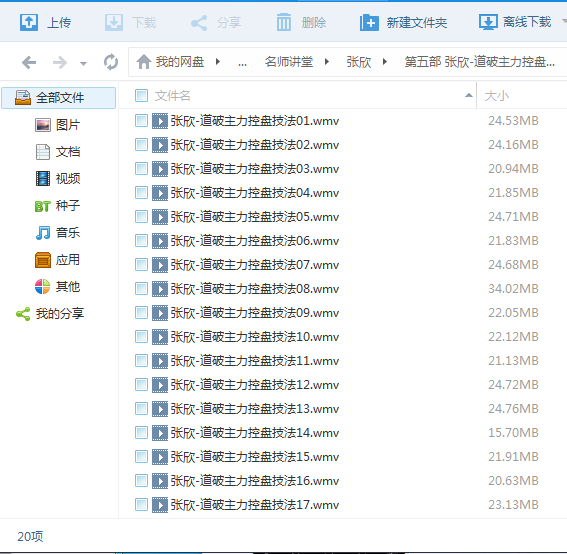Image resolution: width=567 pixels, height=554 pixels.
Task: Open 我的分享 in the sidebar
Action: (50, 314)
